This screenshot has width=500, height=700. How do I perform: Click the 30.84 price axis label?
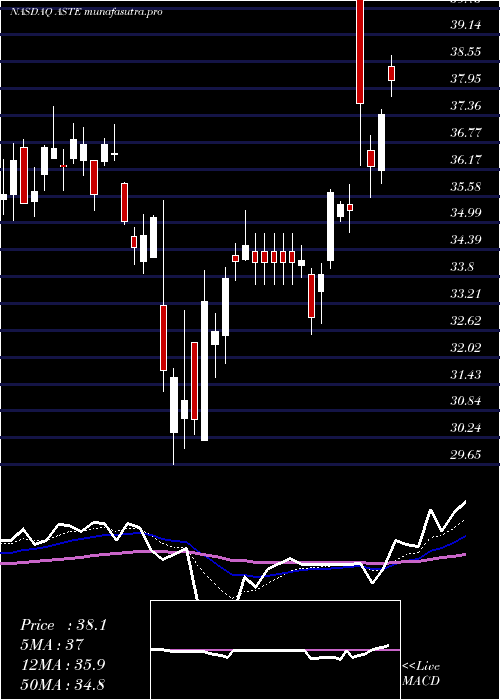click(x=465, y=401)
